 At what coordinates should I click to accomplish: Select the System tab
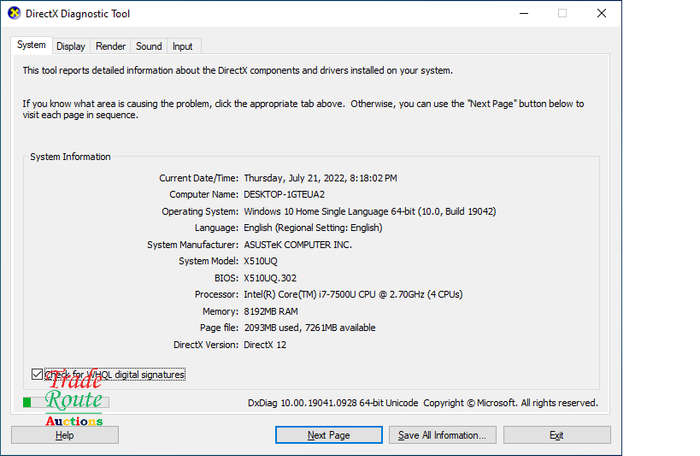(31, 45)
